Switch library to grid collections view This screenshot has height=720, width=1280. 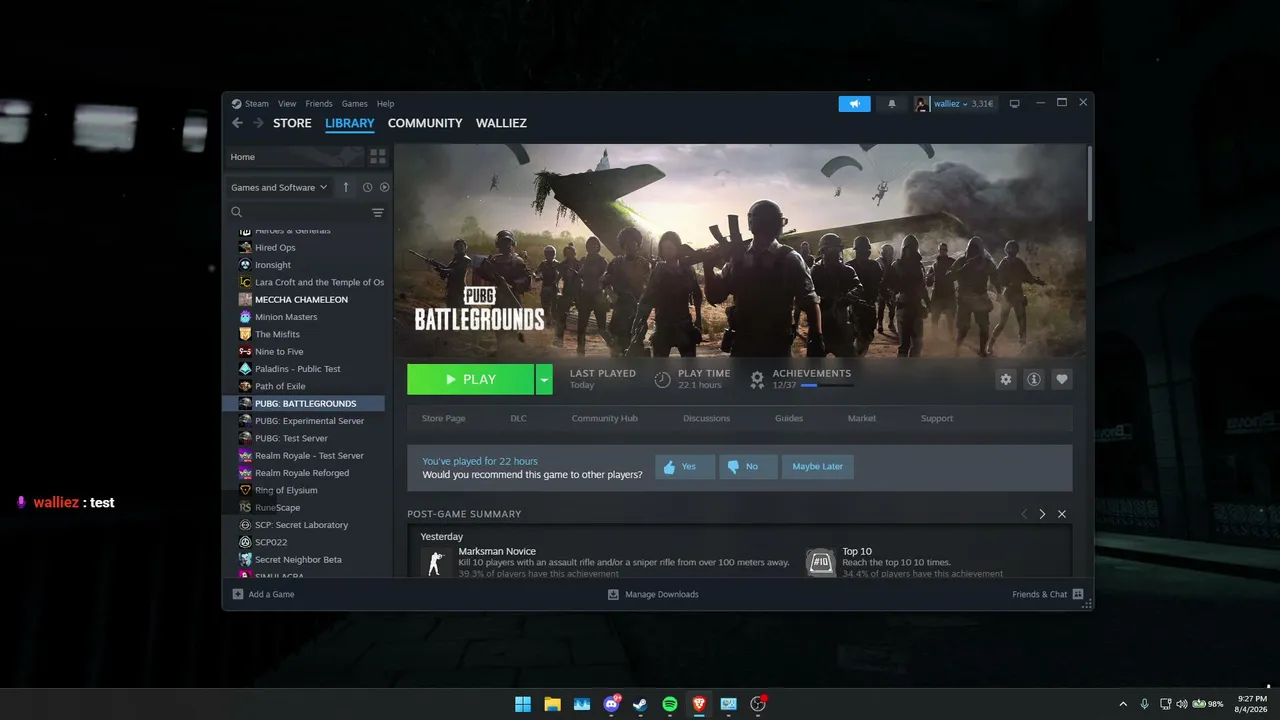tap(378, 157)
